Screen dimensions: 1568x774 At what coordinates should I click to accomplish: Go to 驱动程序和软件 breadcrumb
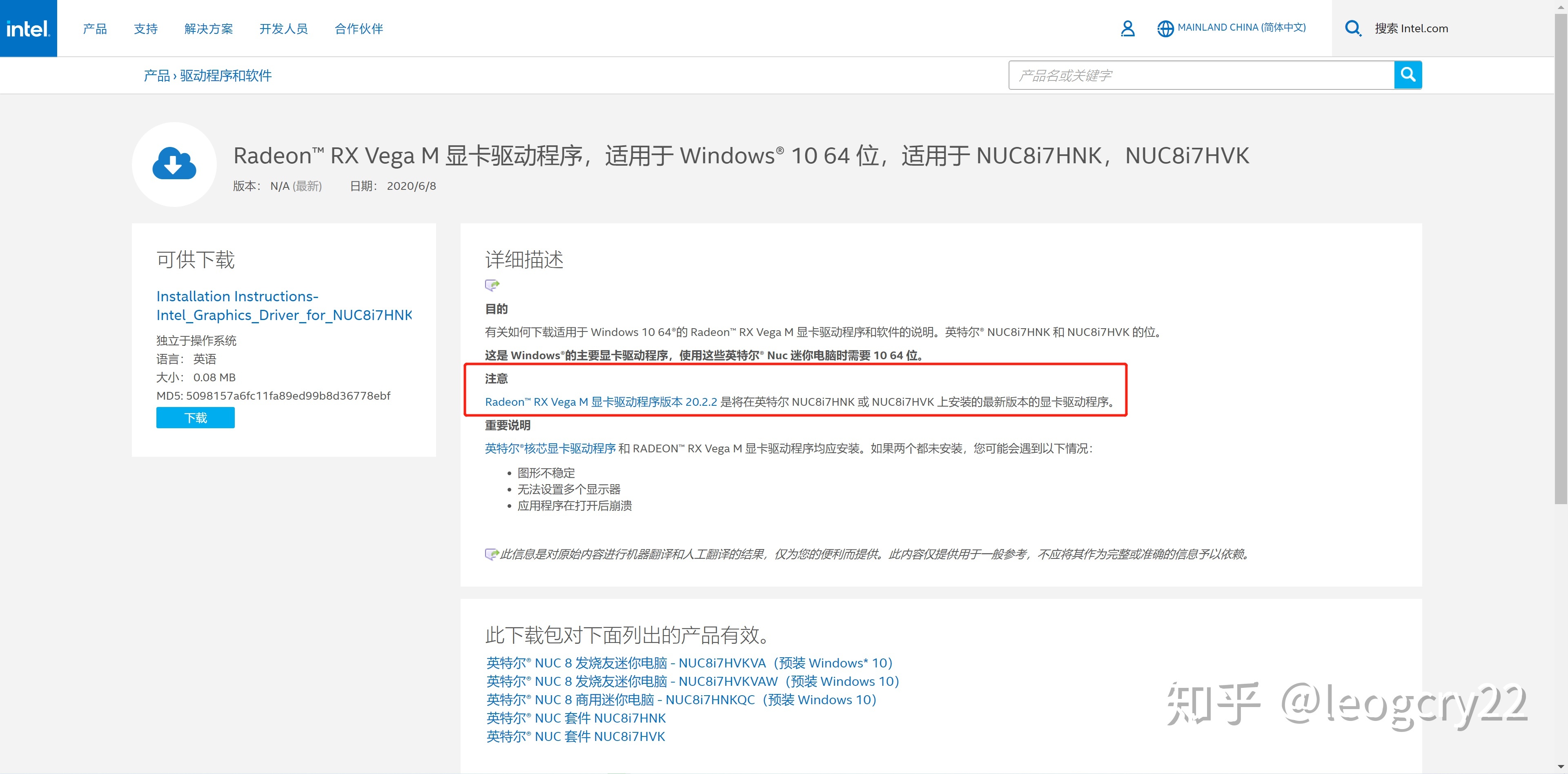point(225,76)
